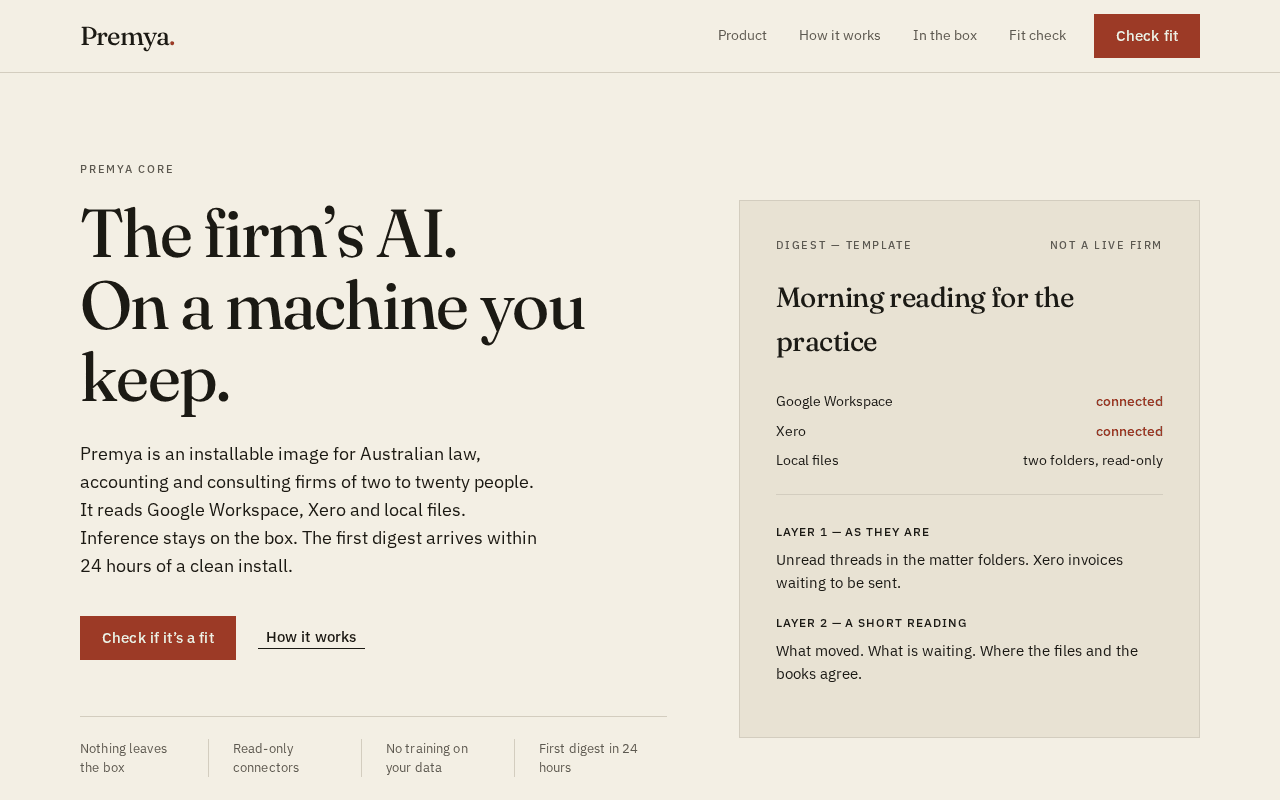Click the Unread threads in matter folders text
Viewport: 1280px width, 800px height.
pyautogui.click(x=950, y=571)
